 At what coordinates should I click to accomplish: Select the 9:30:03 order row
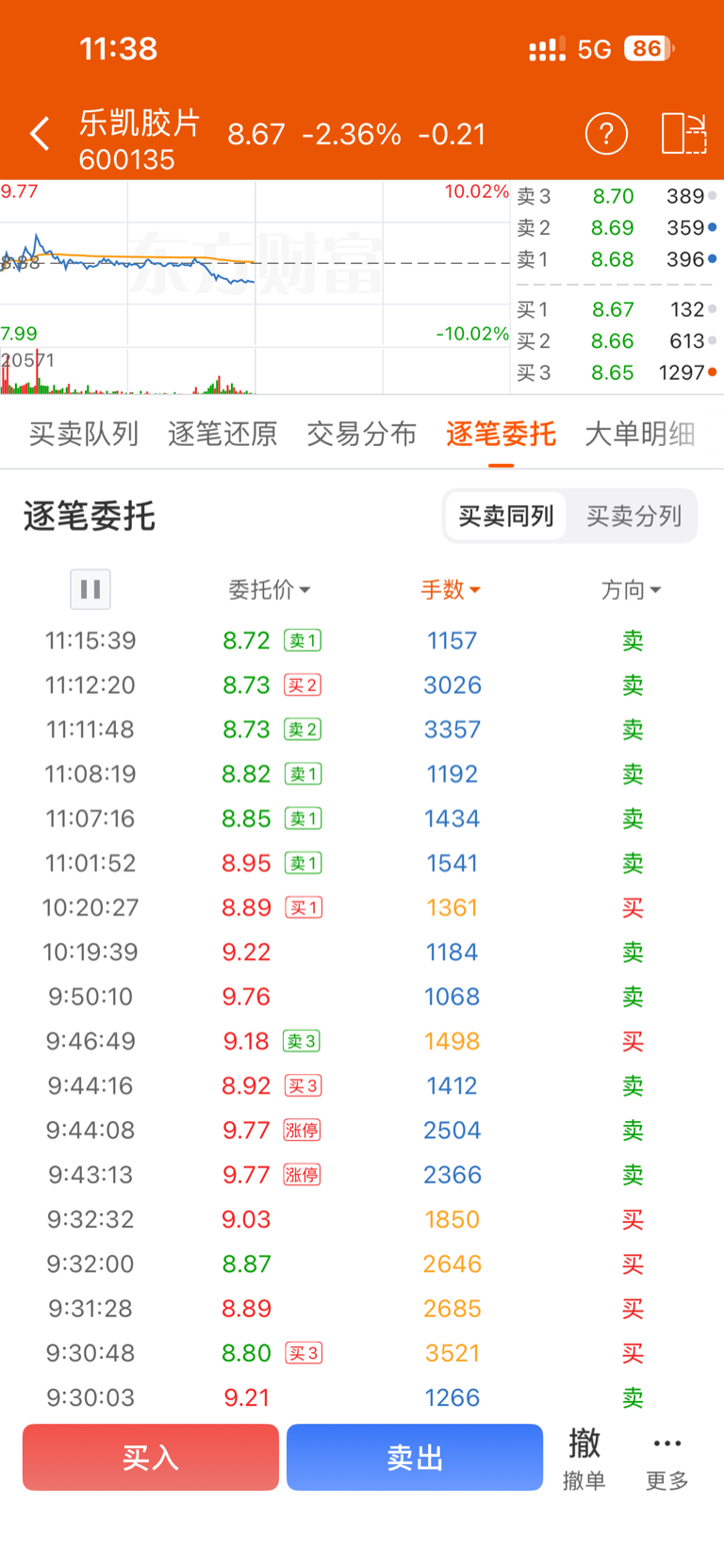(362, 1397)
